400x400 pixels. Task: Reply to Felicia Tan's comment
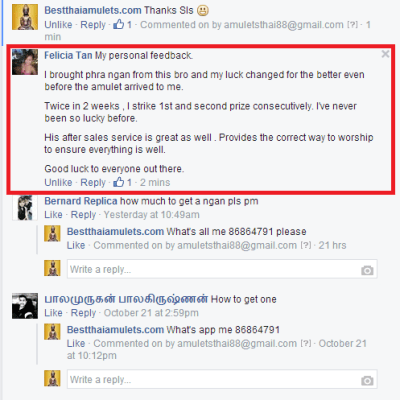(93, 183)
